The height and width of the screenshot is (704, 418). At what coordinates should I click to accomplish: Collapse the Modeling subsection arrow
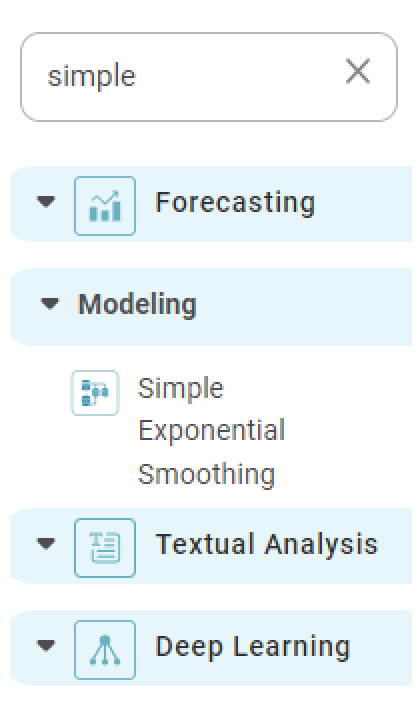coord(49,304)
